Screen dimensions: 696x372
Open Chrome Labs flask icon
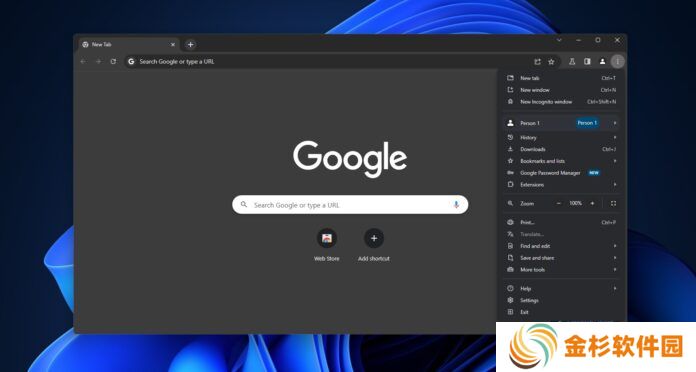(572, 62)
